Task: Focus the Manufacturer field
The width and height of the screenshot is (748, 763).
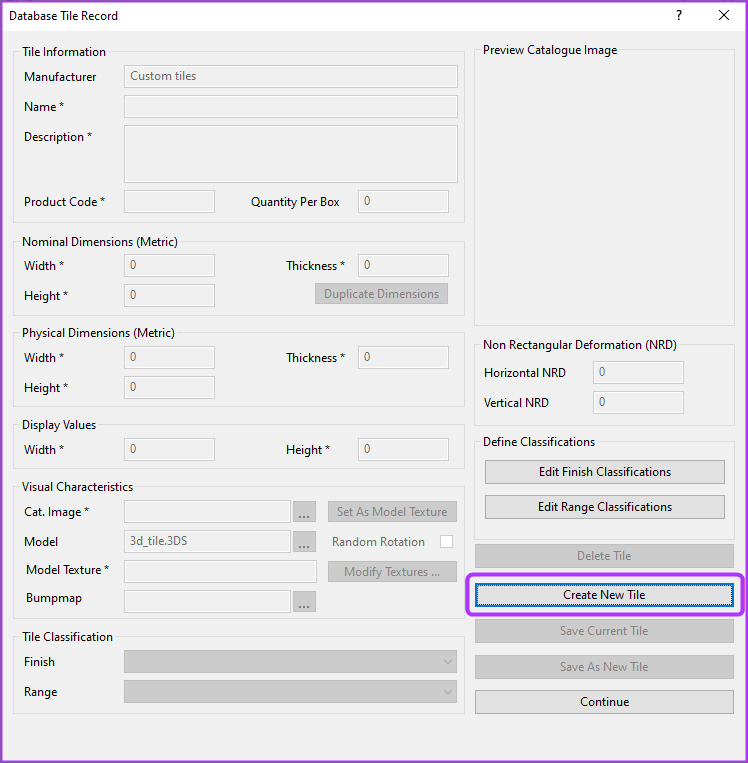Action: point(291,76)
